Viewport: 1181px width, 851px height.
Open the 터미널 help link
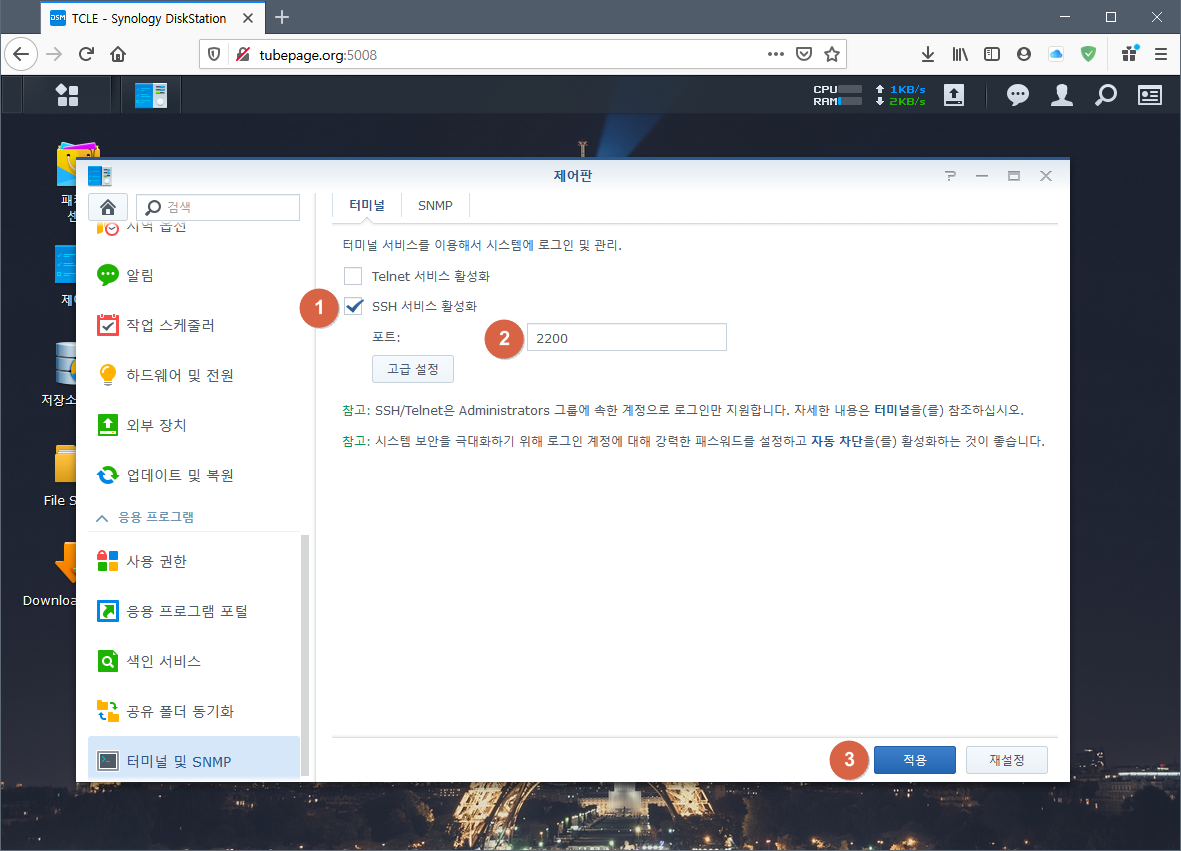892,410
